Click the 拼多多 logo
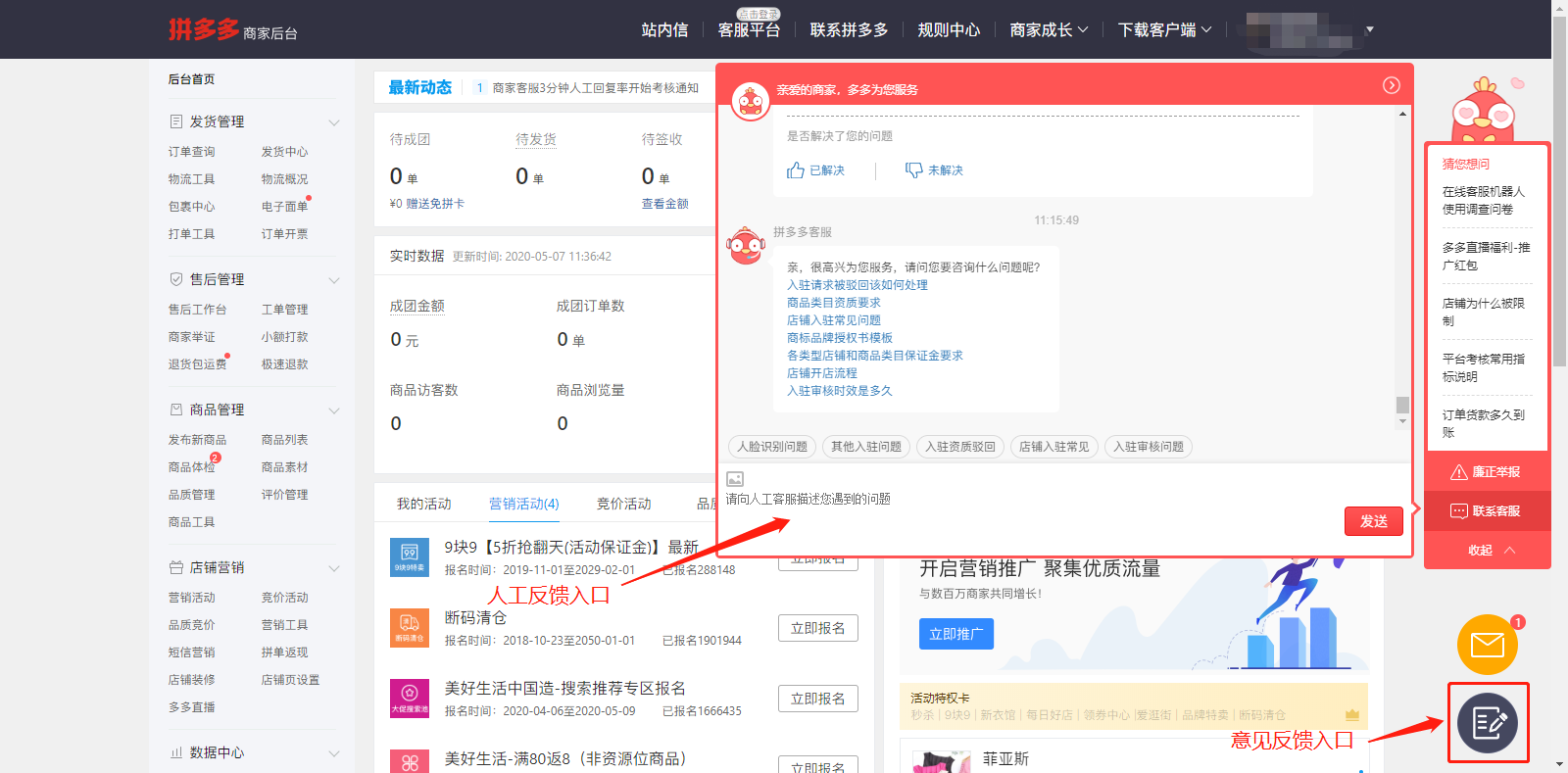The image size is (1568, 773). pos(204,29)
